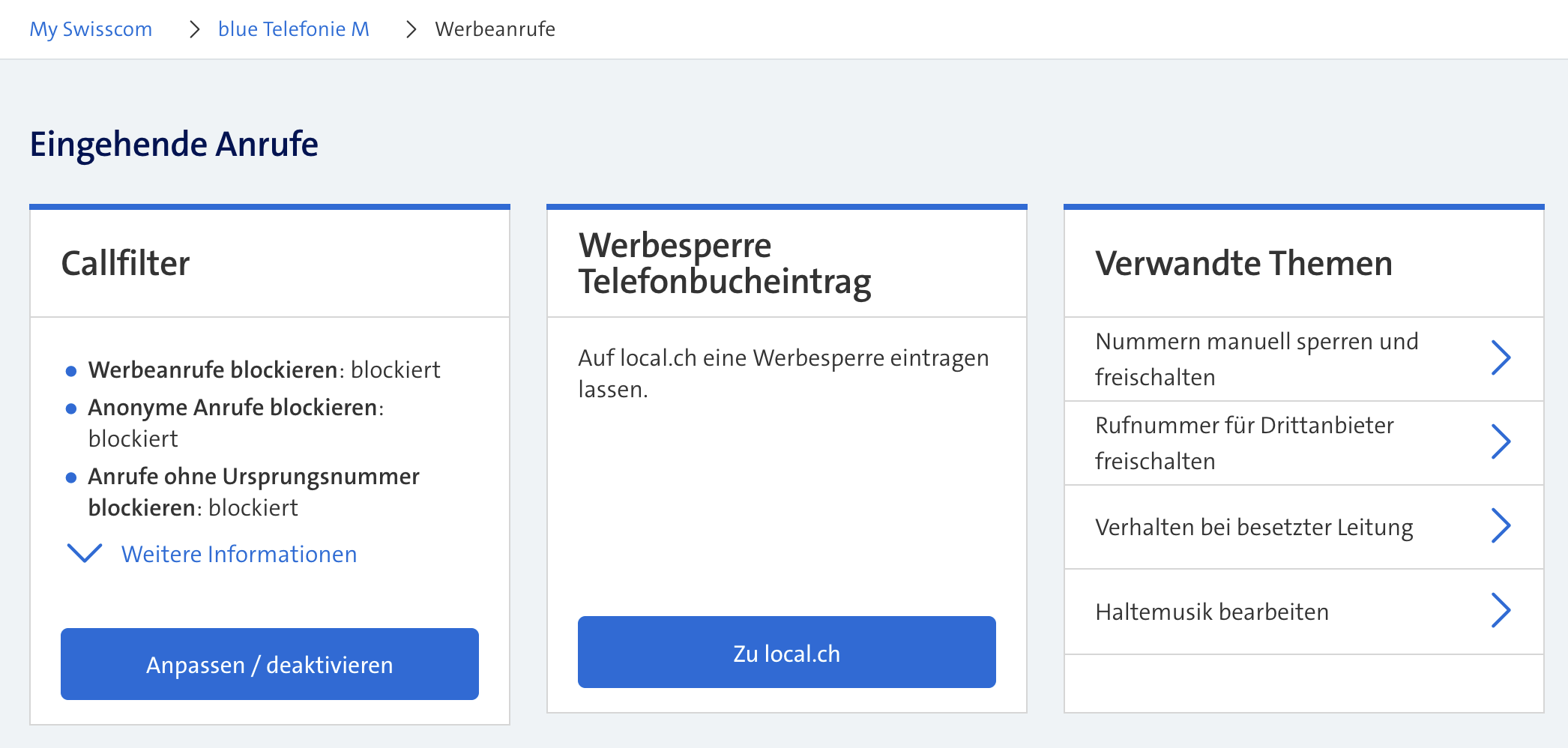Screen dimensions: 1568x748
Task: Click breadcrumb chevron after My Swisscom
Action: [195, 29]
